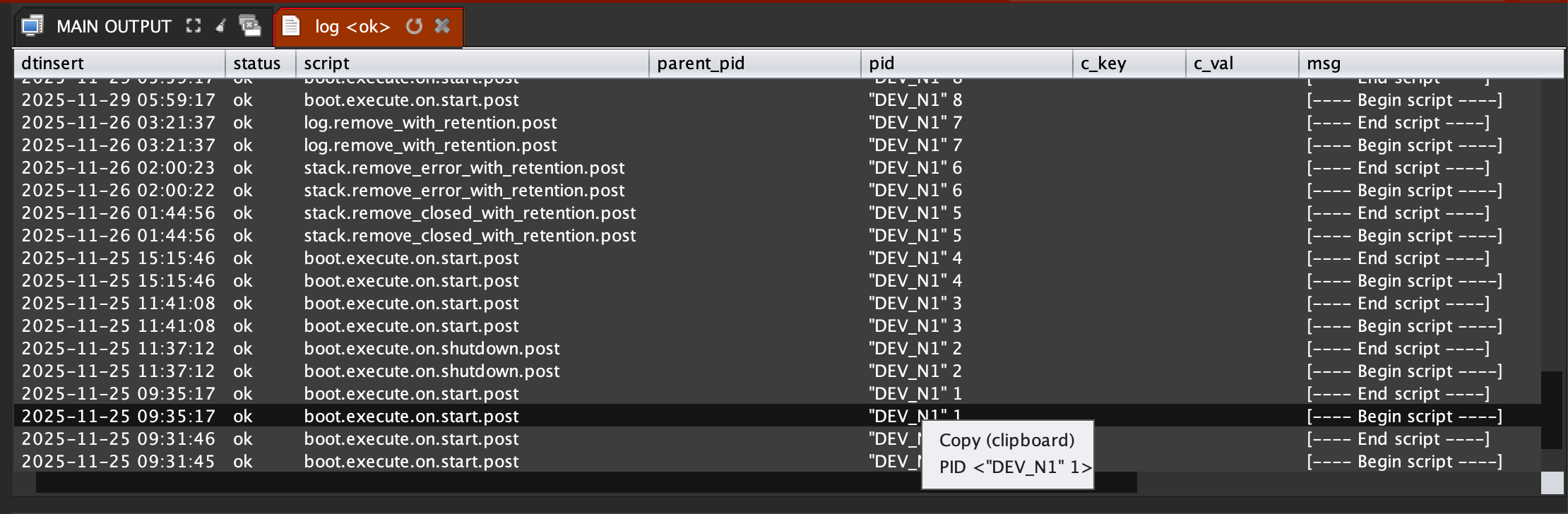Click the refresh icon on log tab
1568x514 pixels.
click(415, 26)
